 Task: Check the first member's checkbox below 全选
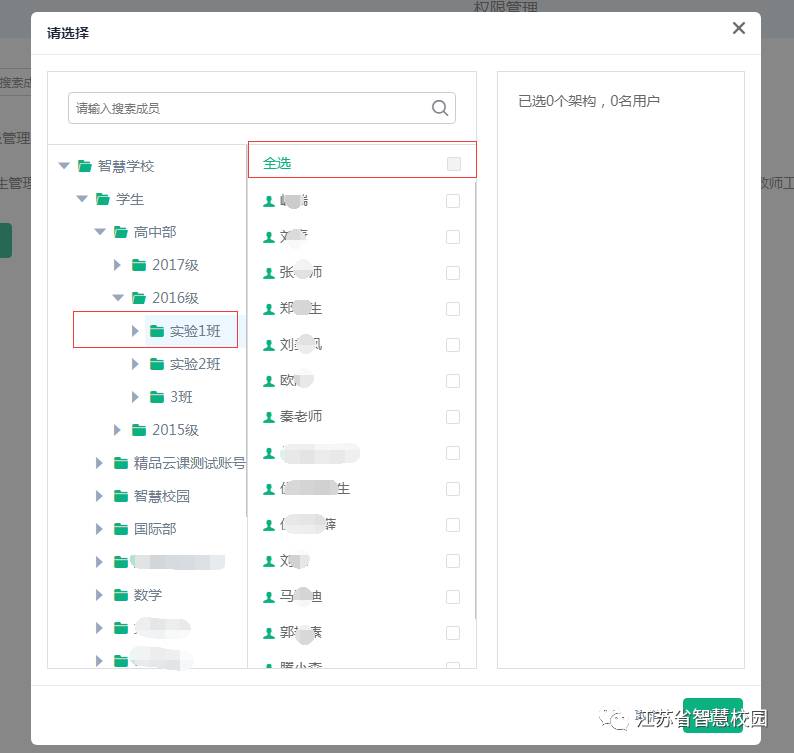453,201
